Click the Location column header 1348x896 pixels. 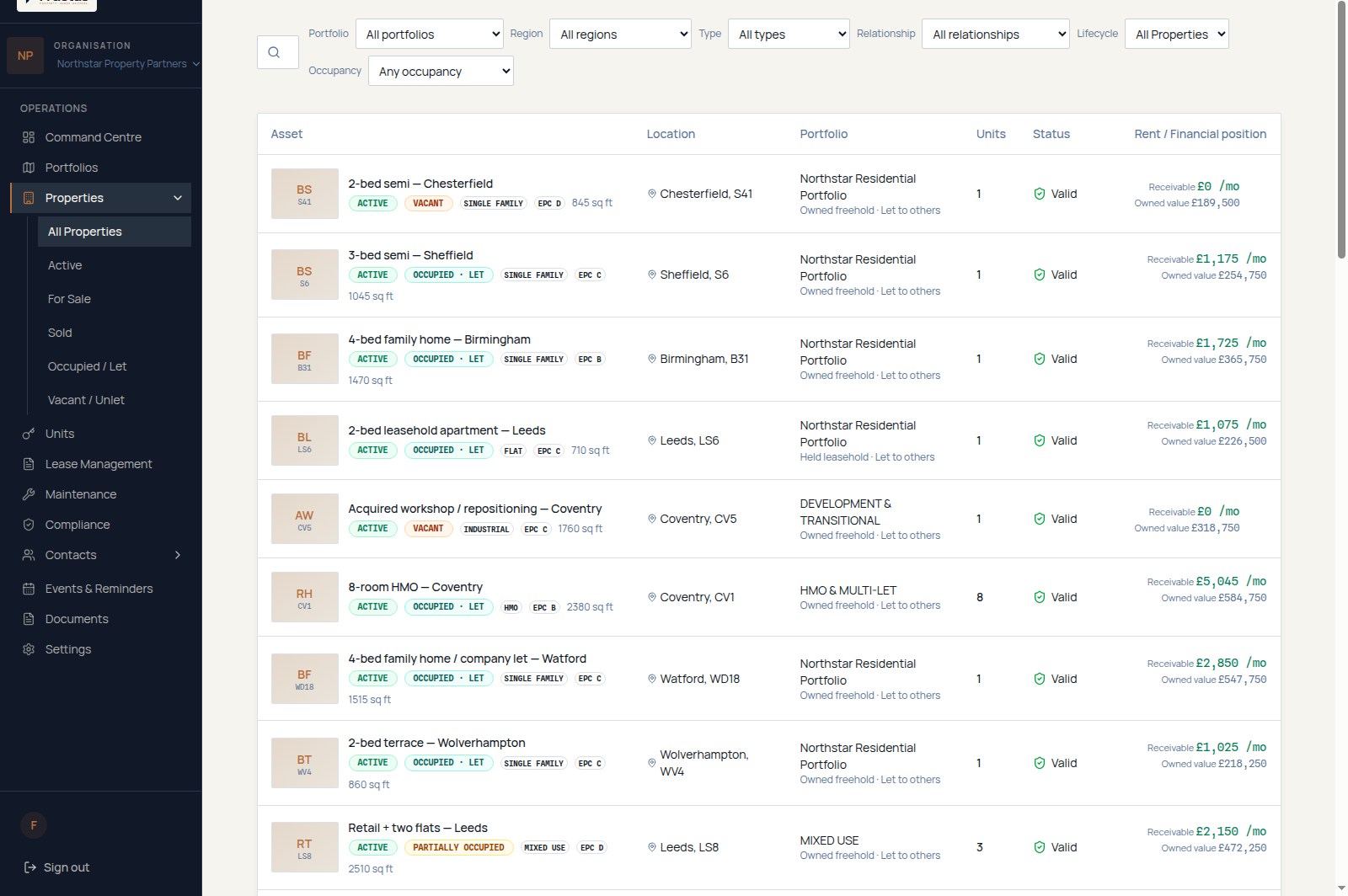671,134
